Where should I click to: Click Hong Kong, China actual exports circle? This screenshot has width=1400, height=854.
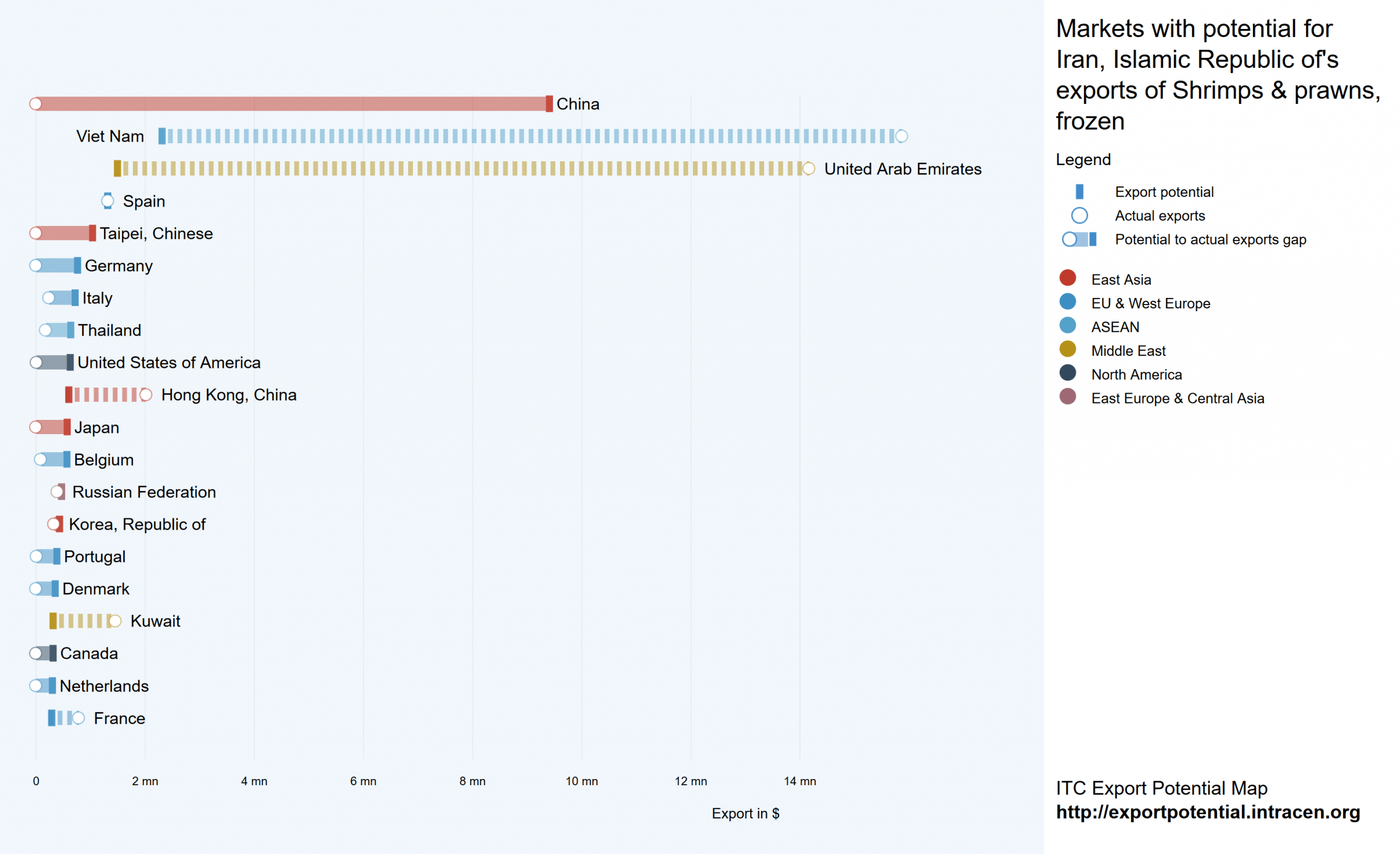pyautogui.click(x=145, y=395)
